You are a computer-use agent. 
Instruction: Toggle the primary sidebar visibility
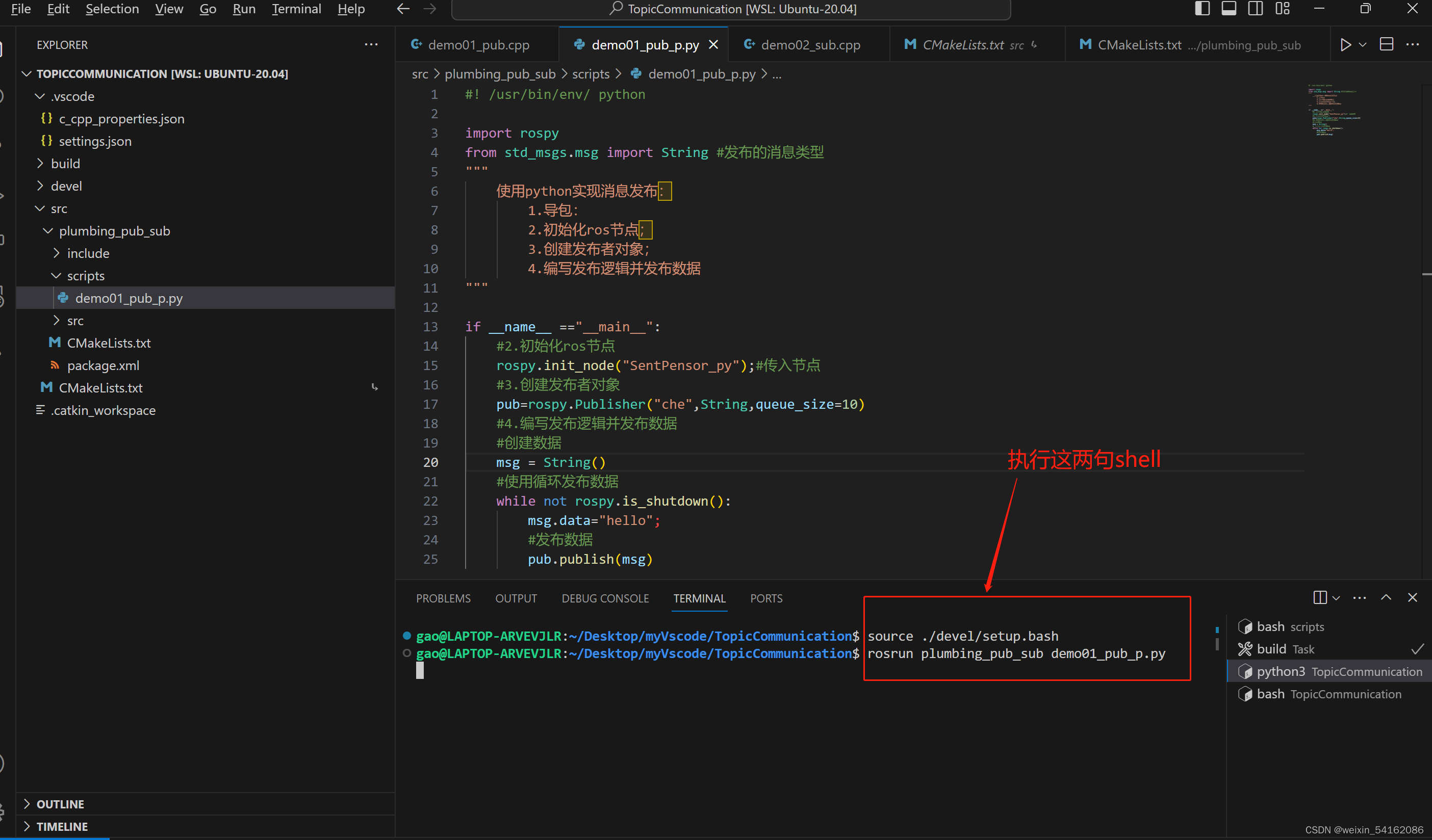click(1203, 9)
